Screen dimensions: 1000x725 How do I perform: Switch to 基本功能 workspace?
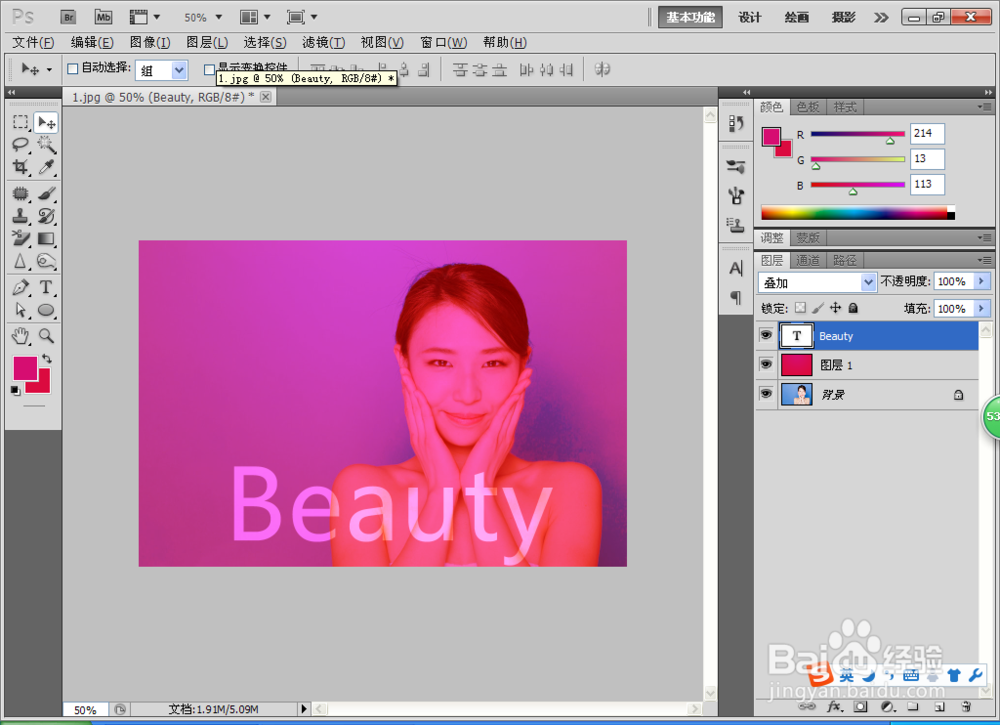[x=691, y=17]
